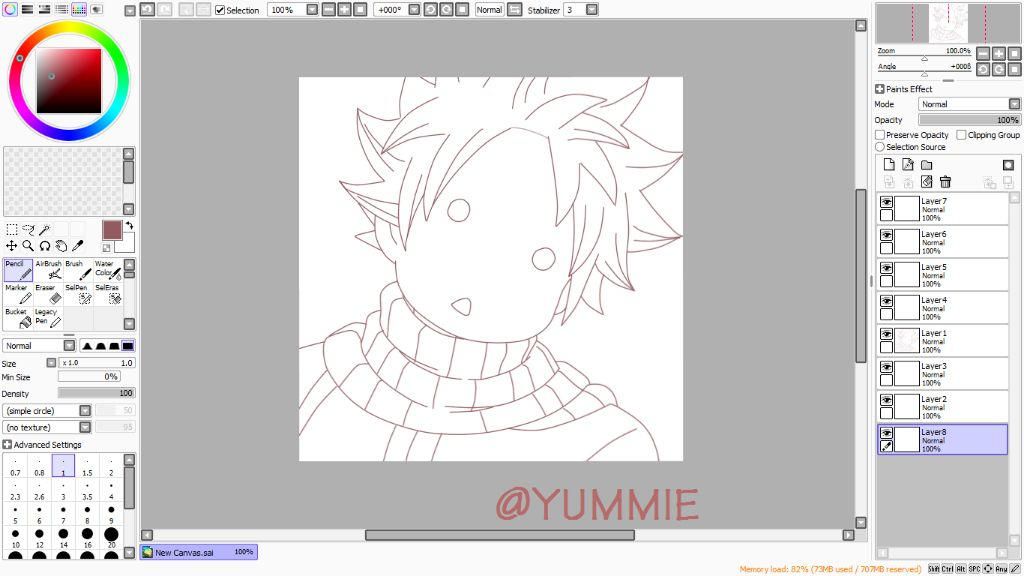Hide Layer8 using its eye icon
The height and width of the screenshot is (576, 1024).
(x=886, y=433)
